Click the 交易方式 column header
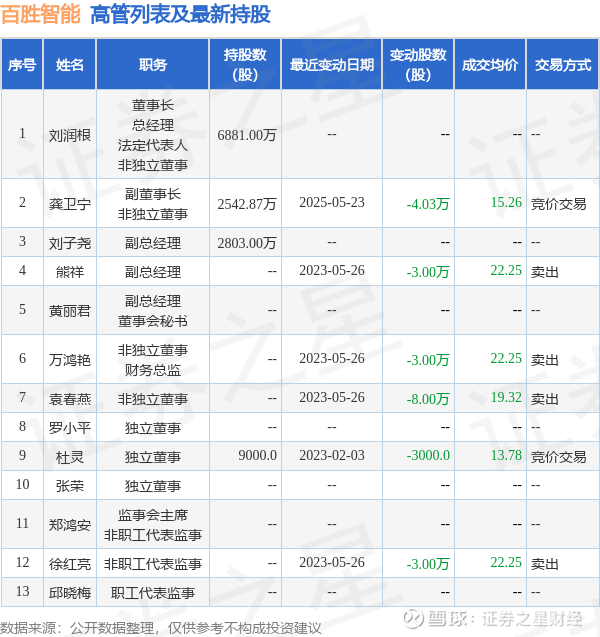Image resolution: width=600 pixels, height=637 pixels. (563, 65)
